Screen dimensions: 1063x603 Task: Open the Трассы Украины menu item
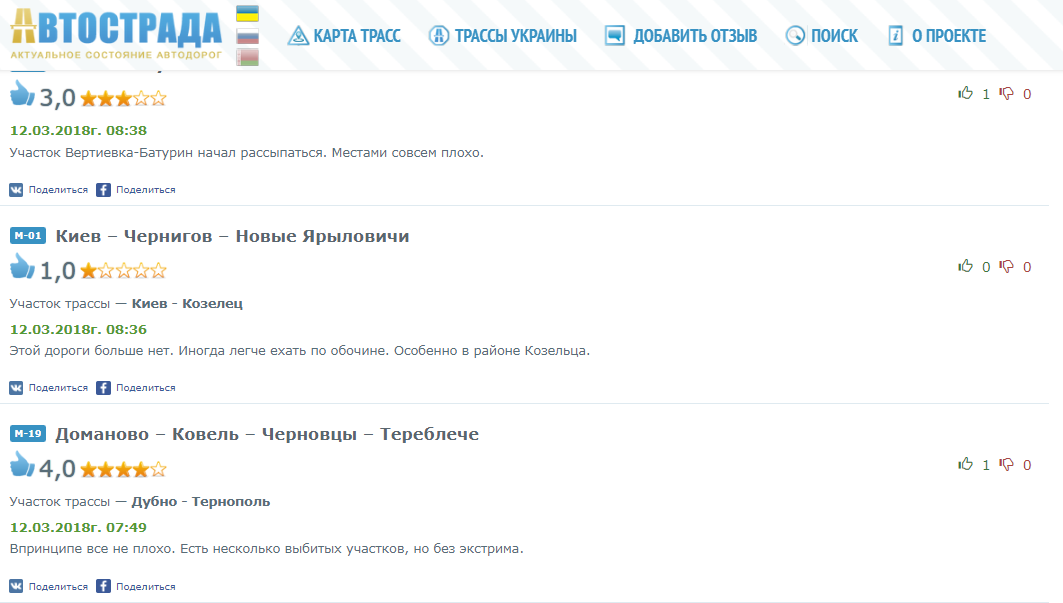pyautogui.click(x=502, y=36)
